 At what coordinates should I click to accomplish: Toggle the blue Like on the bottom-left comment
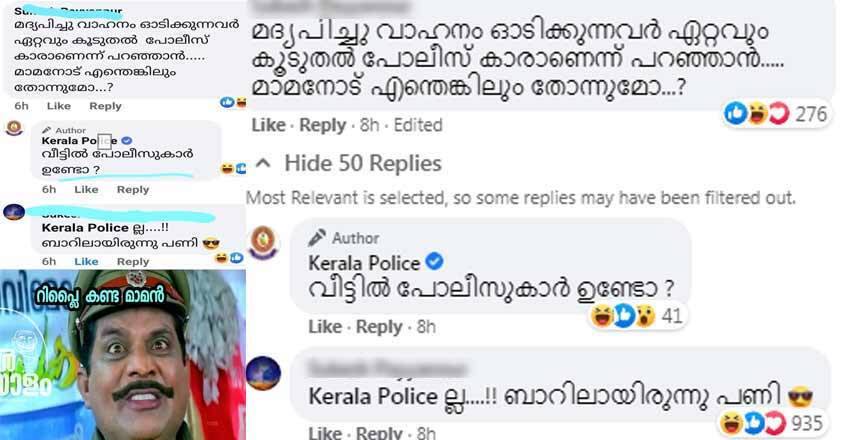click(x=86, y=262)
